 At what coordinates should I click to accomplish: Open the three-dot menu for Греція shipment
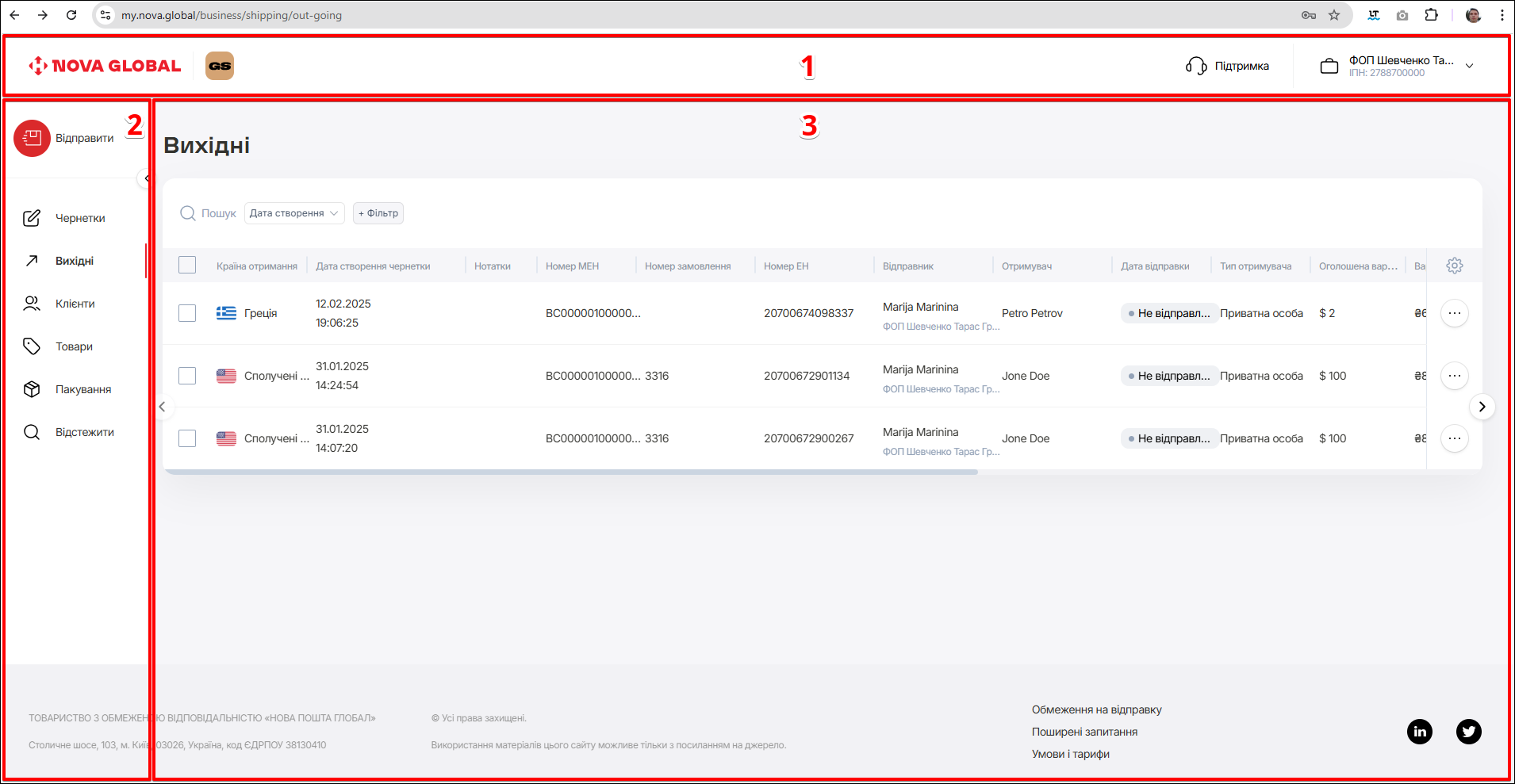click(1454, 313)
